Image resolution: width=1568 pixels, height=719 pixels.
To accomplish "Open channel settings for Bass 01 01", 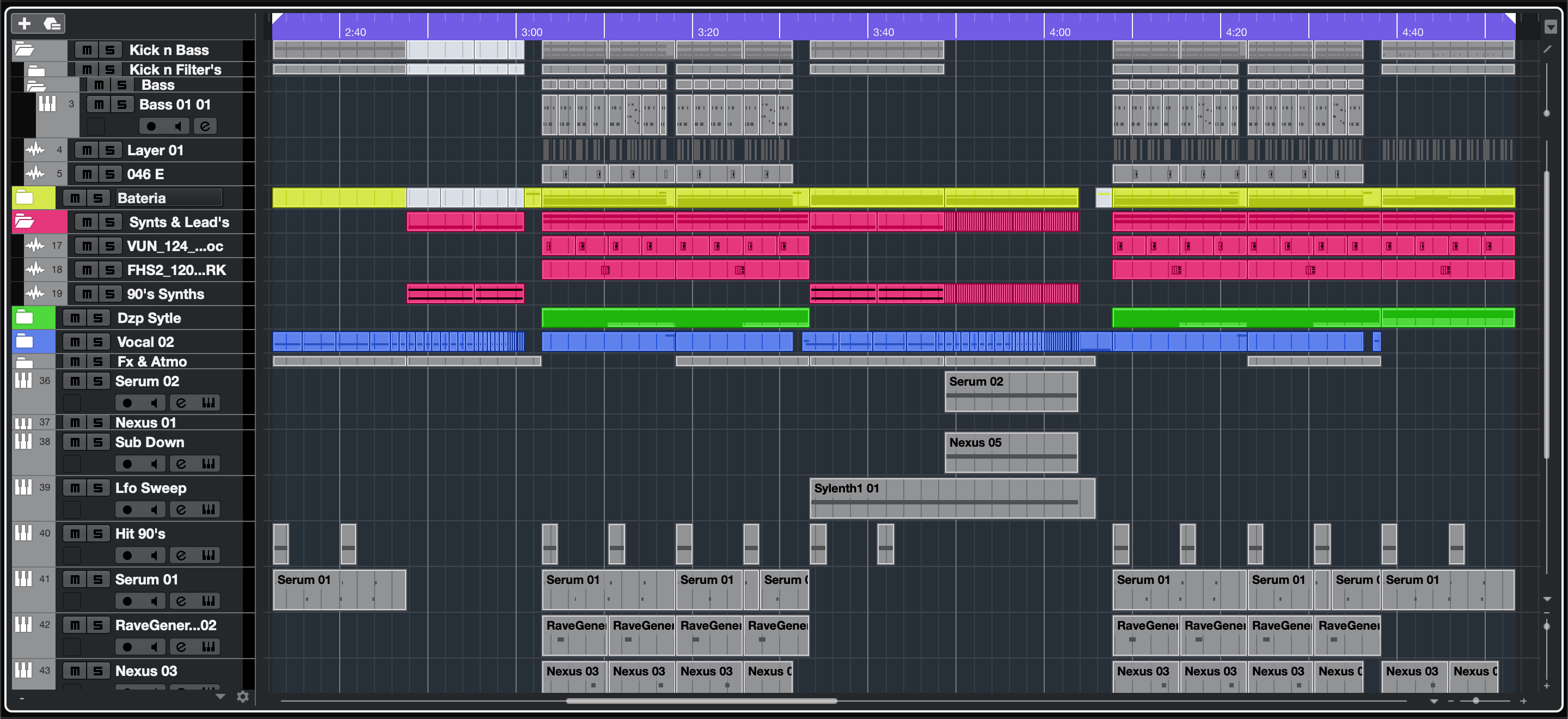I will coord(205,126).
